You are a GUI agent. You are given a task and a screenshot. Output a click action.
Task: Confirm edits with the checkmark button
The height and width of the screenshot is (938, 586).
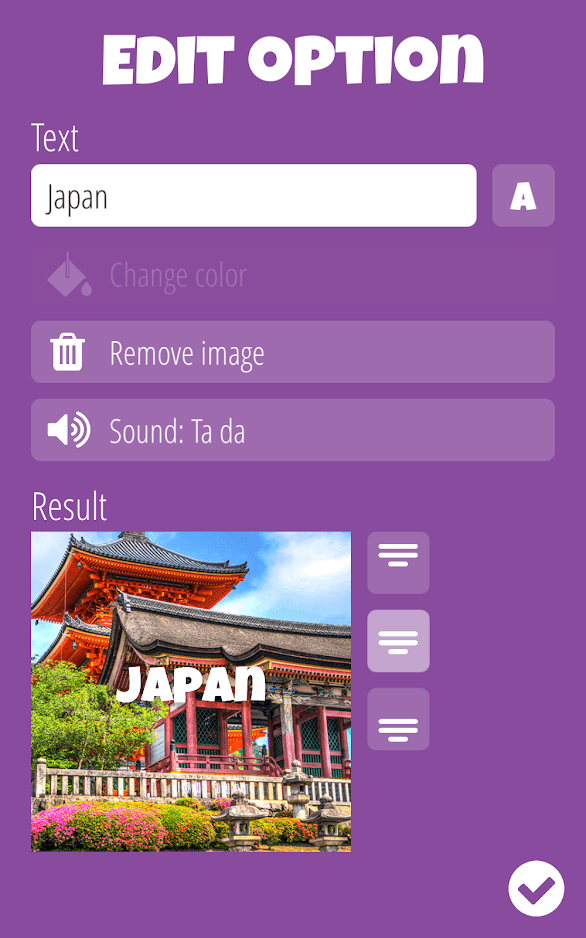[x=536, y=889]
